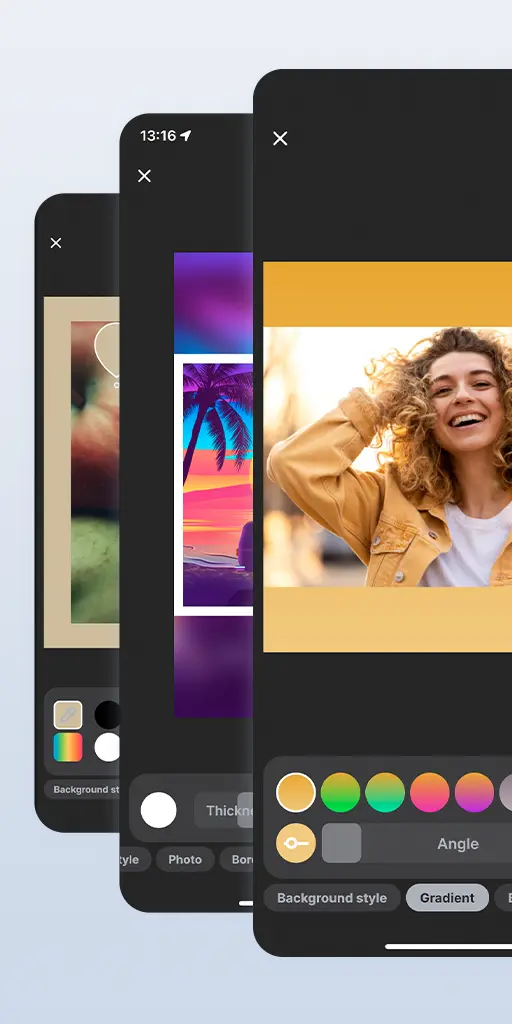Tap the gradient direction key icon
Screen dimensions: 512x1024
click(x=296, y=843)
